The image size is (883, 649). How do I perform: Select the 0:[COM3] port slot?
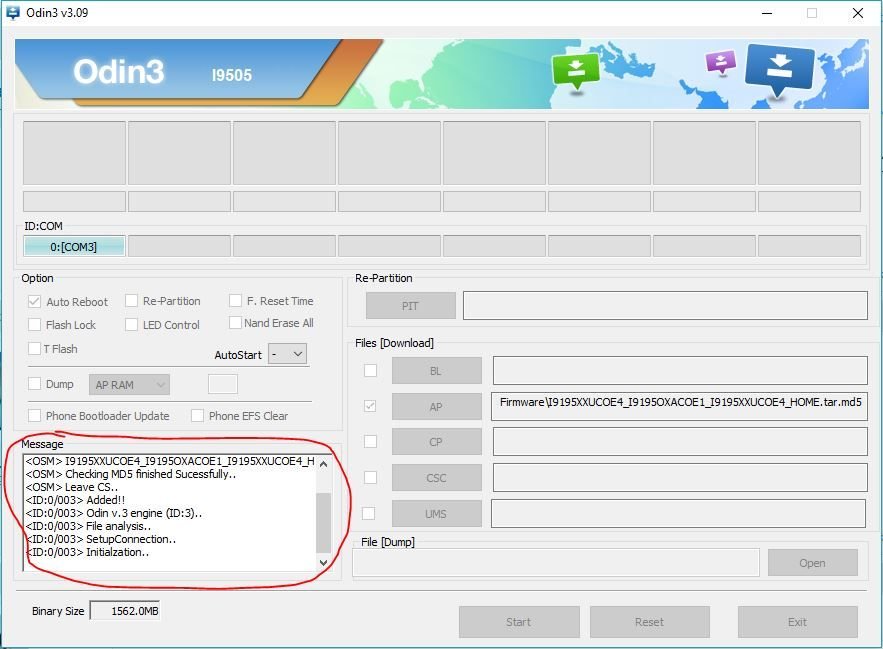coord(74,246)
